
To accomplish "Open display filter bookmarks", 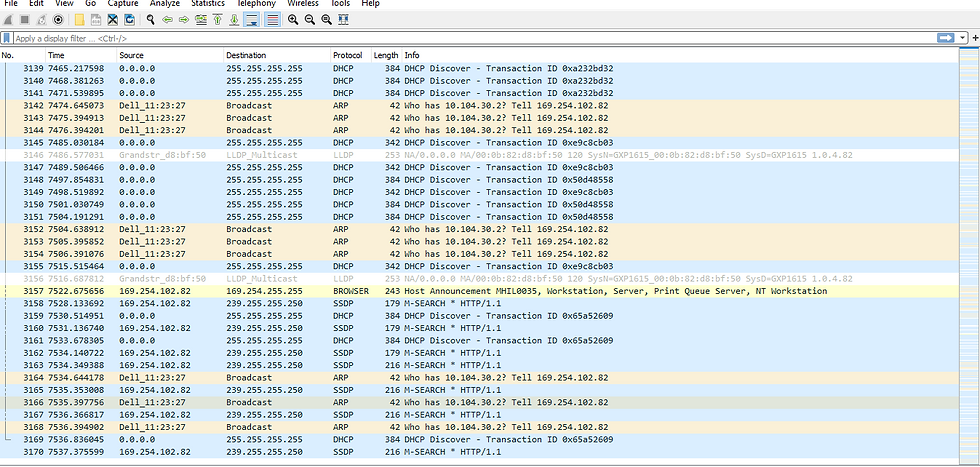I will [x=6, y=38].
